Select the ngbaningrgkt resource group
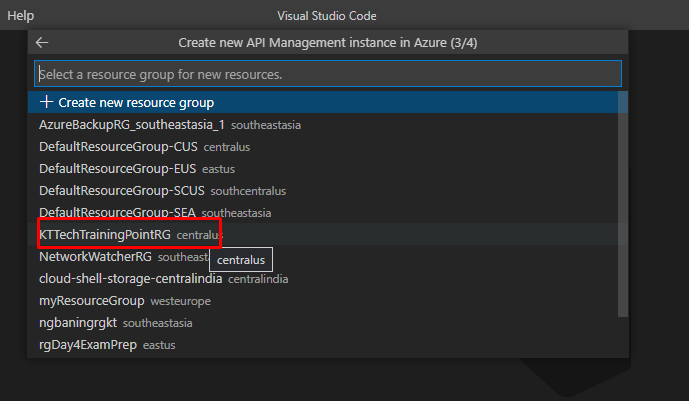The height and width of the screenshot is (401, 689). 78,323
